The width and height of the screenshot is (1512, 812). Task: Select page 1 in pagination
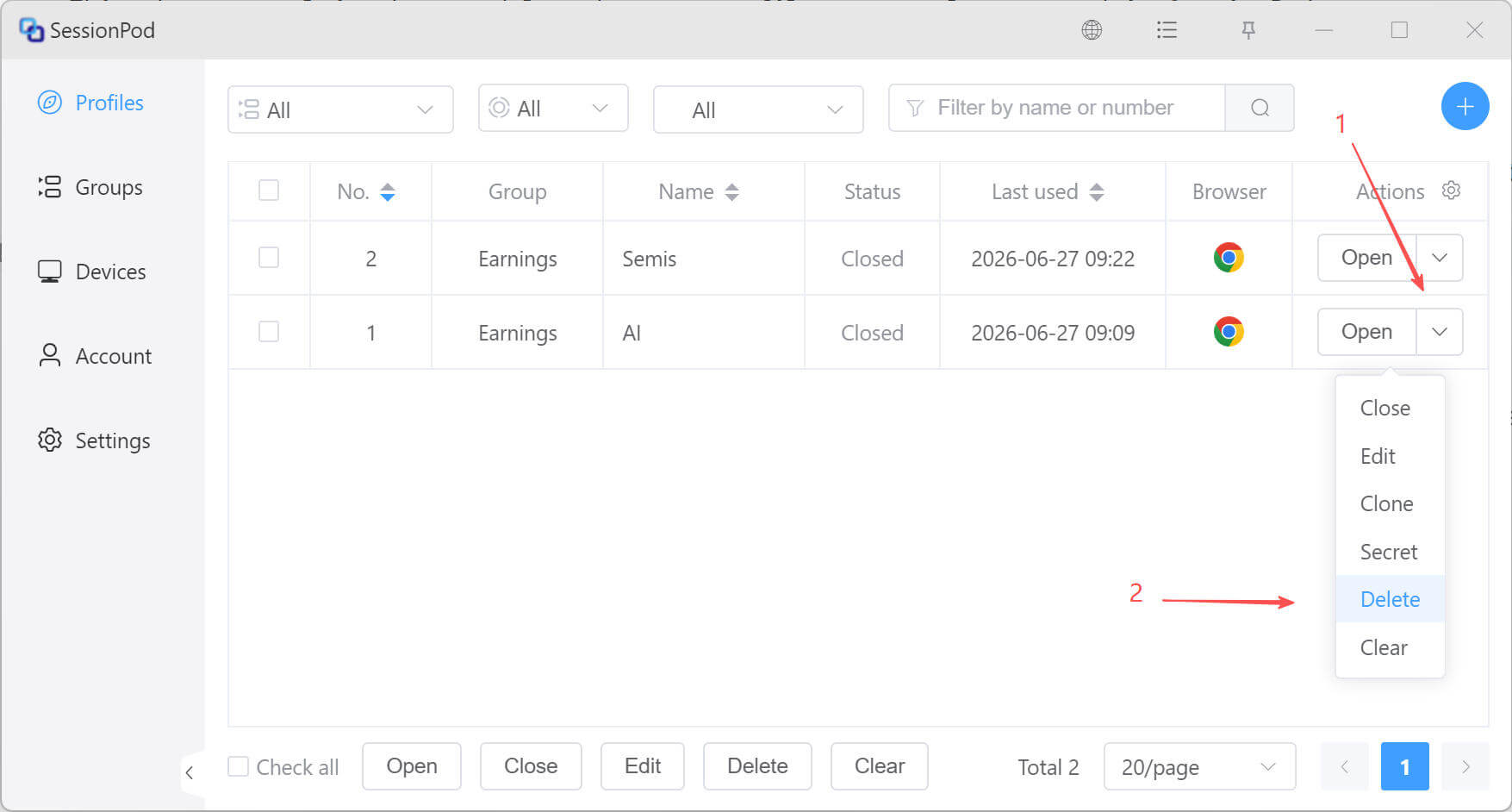click(1404, 766)
